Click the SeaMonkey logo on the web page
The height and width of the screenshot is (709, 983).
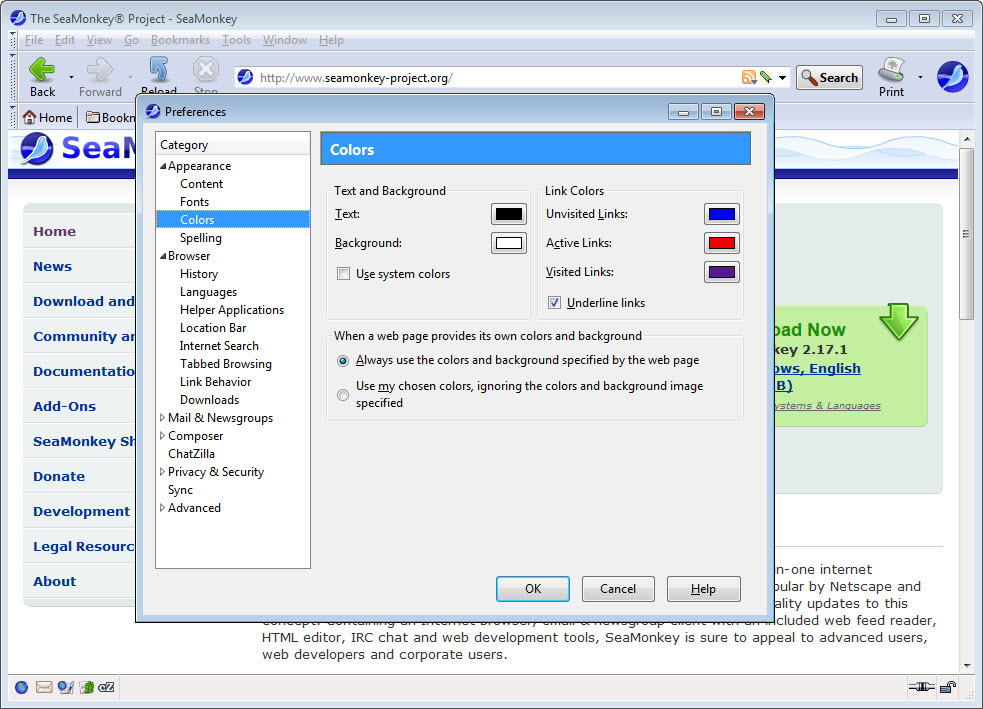point(36,149)
